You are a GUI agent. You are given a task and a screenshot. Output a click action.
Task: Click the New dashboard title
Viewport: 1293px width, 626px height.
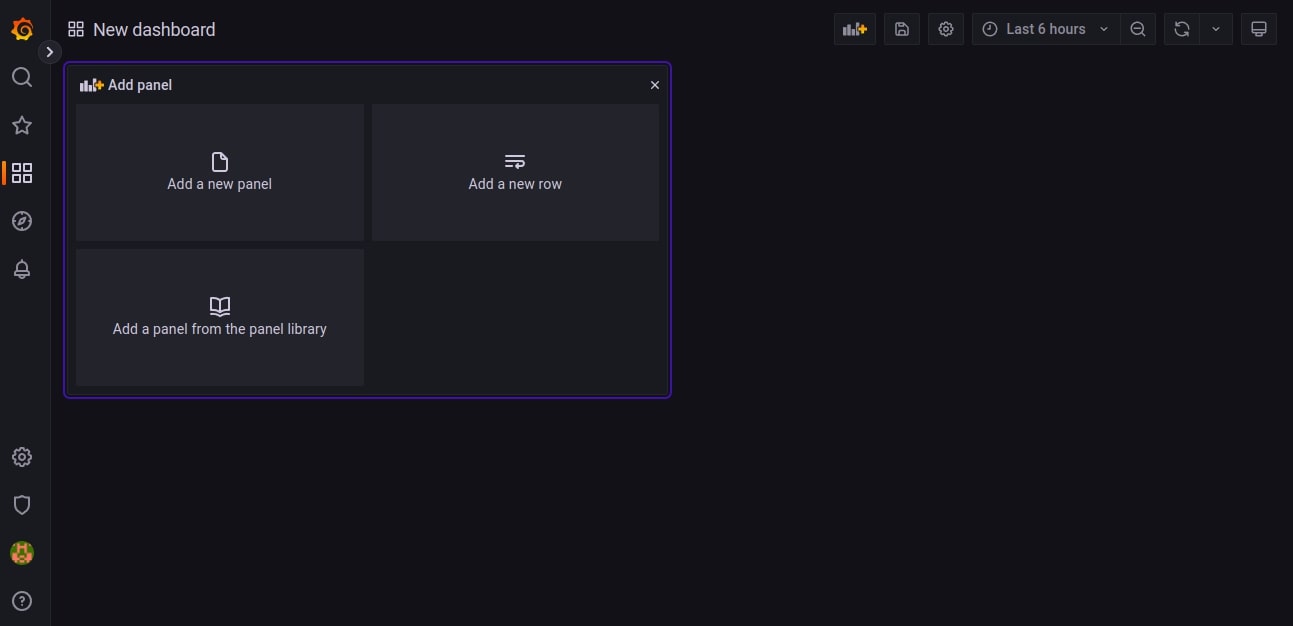click(154, 30)
